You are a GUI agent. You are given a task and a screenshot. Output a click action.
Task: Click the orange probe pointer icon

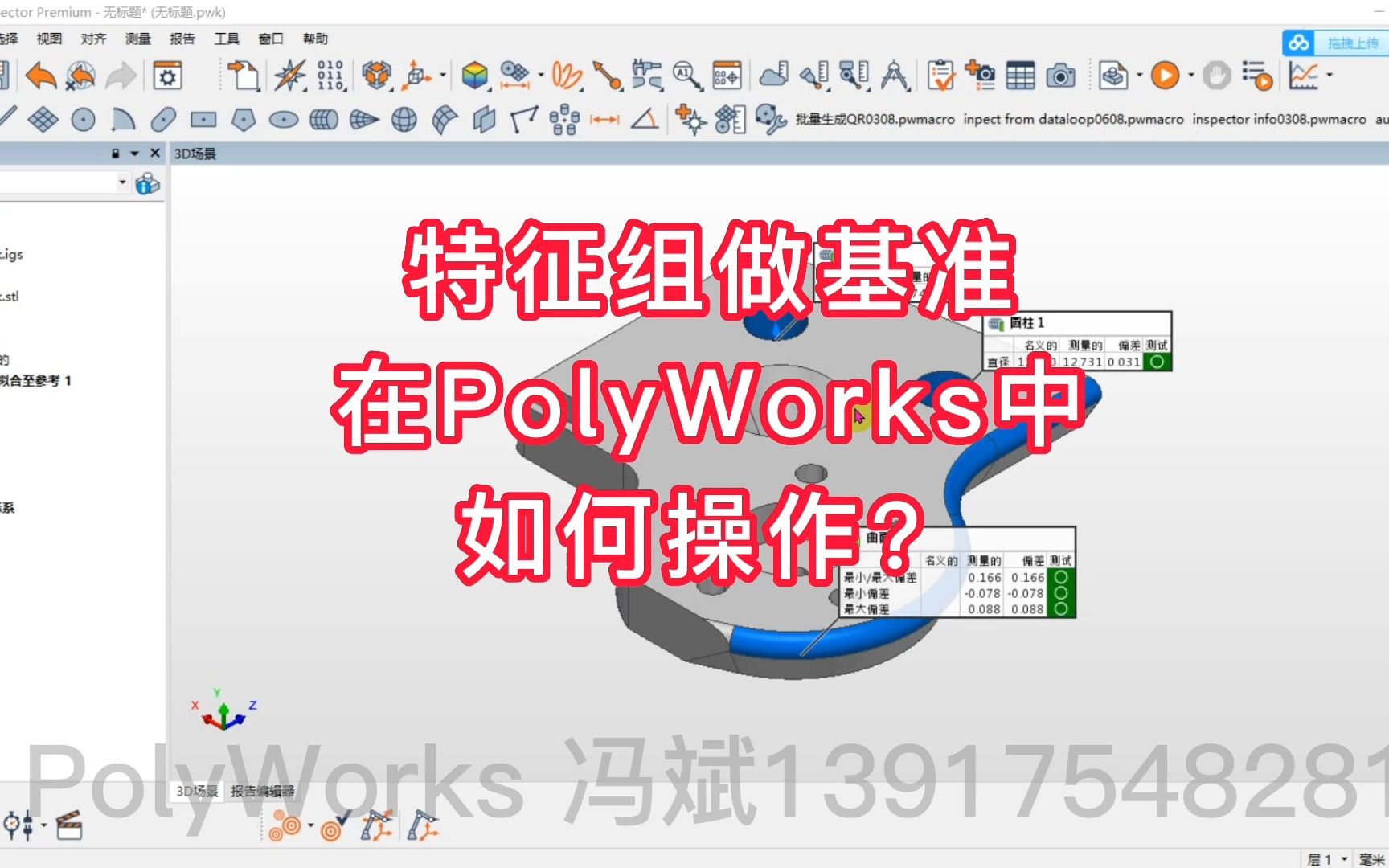tap(607, 76)
